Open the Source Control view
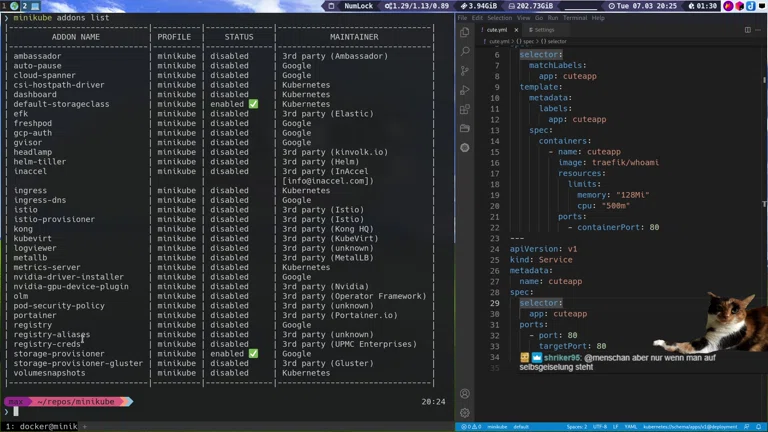This screenshot has width=768, height=432. (465, 71)
